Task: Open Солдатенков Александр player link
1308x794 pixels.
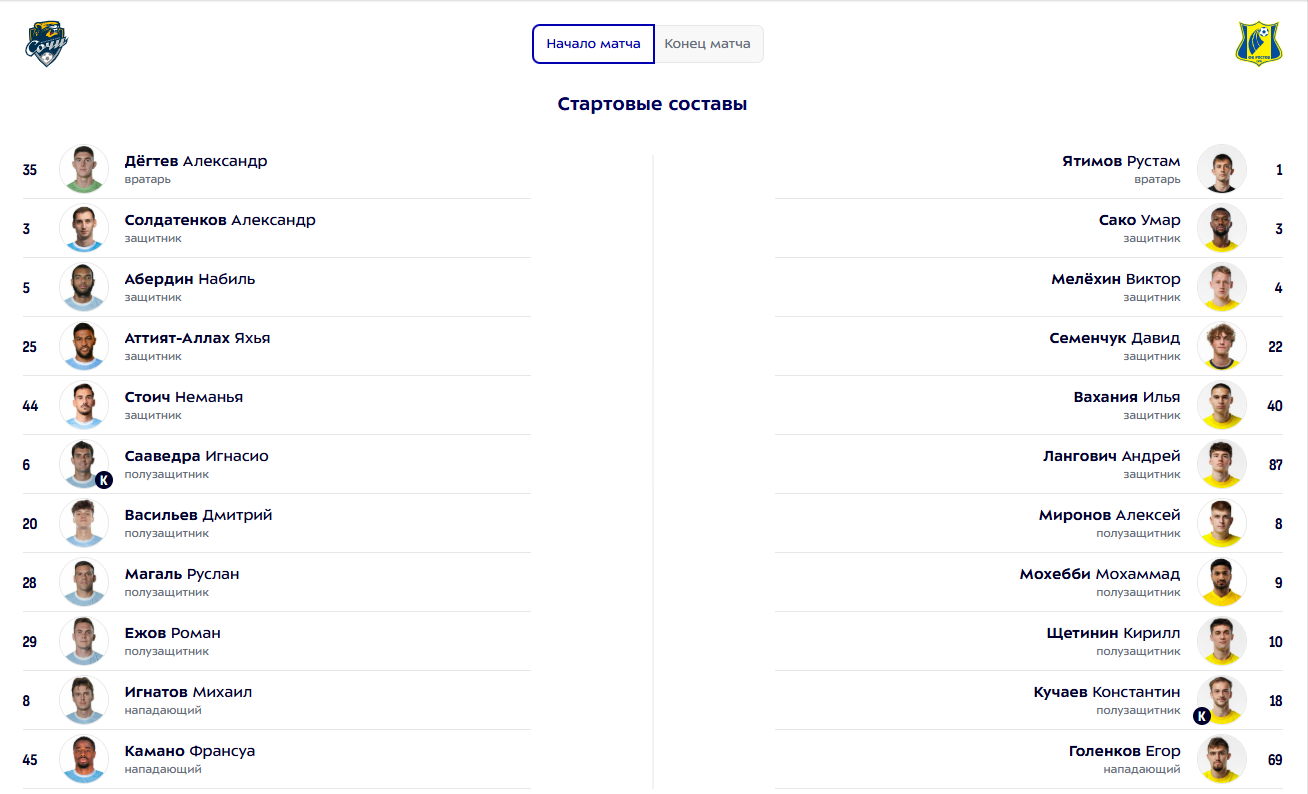Action: tap(220, 220)
